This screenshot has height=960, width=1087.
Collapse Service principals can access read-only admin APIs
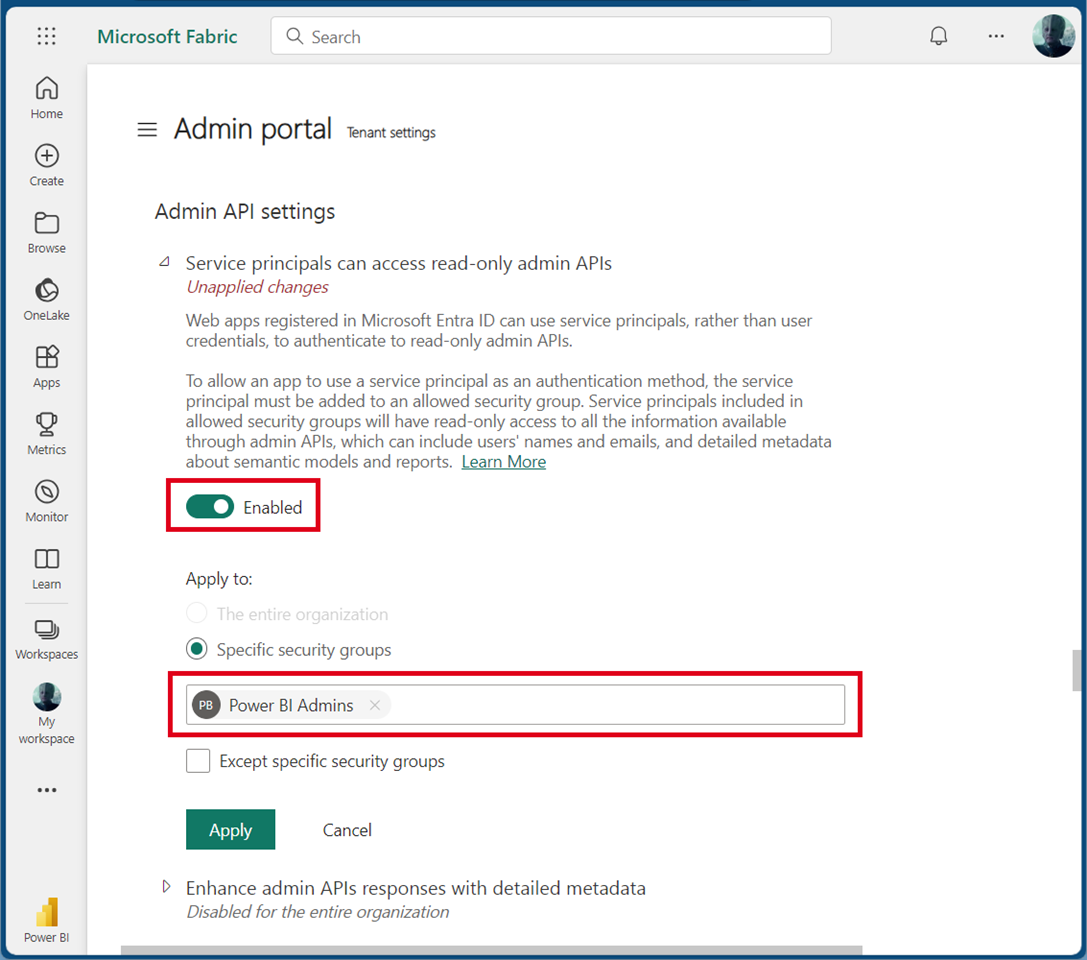coord(164,263)
